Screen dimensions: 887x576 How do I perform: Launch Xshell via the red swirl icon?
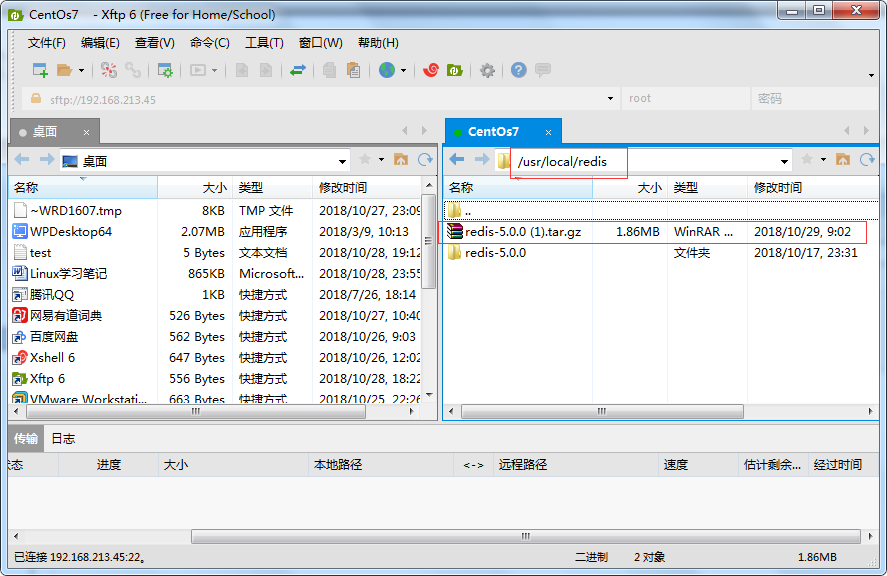431,70
